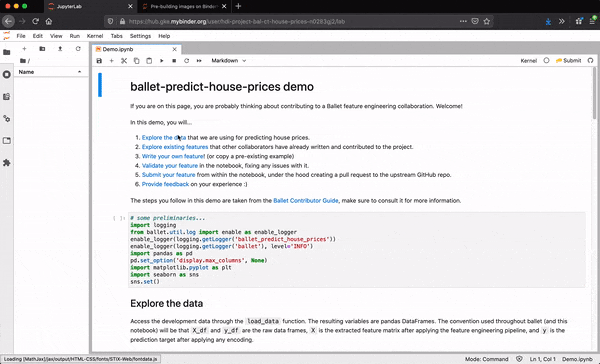This screenshot has height=364, width=600.
Task: Click into the preliminaries code cell
Action: [x=357, y=250]
